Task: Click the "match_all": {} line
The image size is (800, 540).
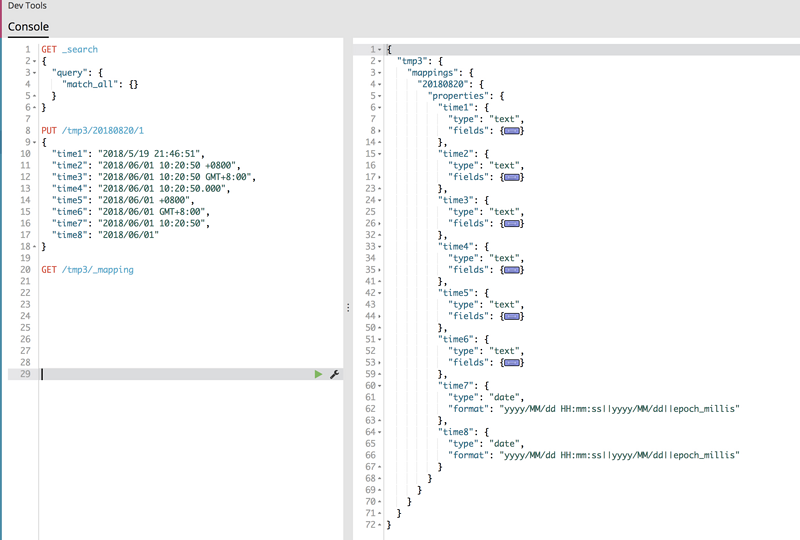Action: pyautogui.click(x=100, y=84)
